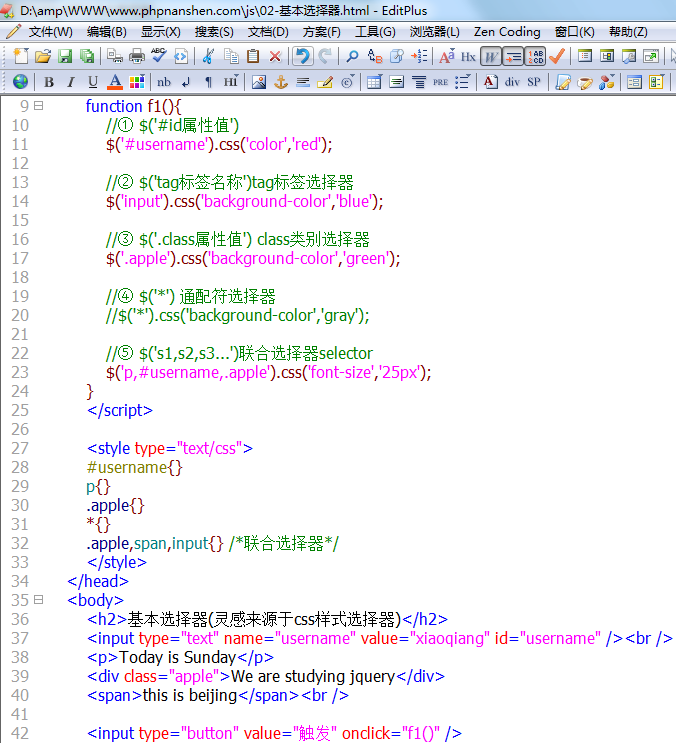This screenshot has height=743, width=676.
Task: Open the 搜索(S) menu
Action: [x=214, y=32]
